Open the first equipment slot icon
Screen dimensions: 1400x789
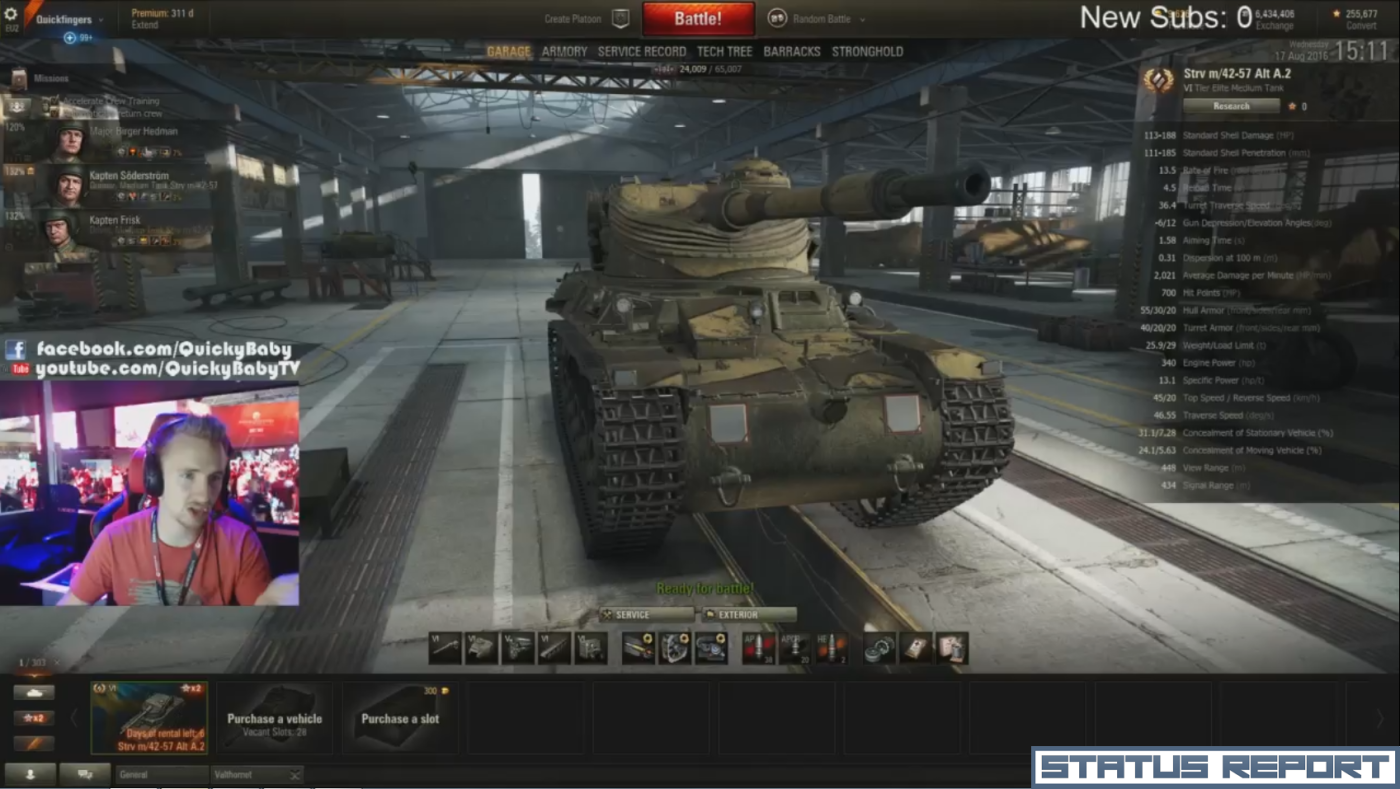coord(639,648)
